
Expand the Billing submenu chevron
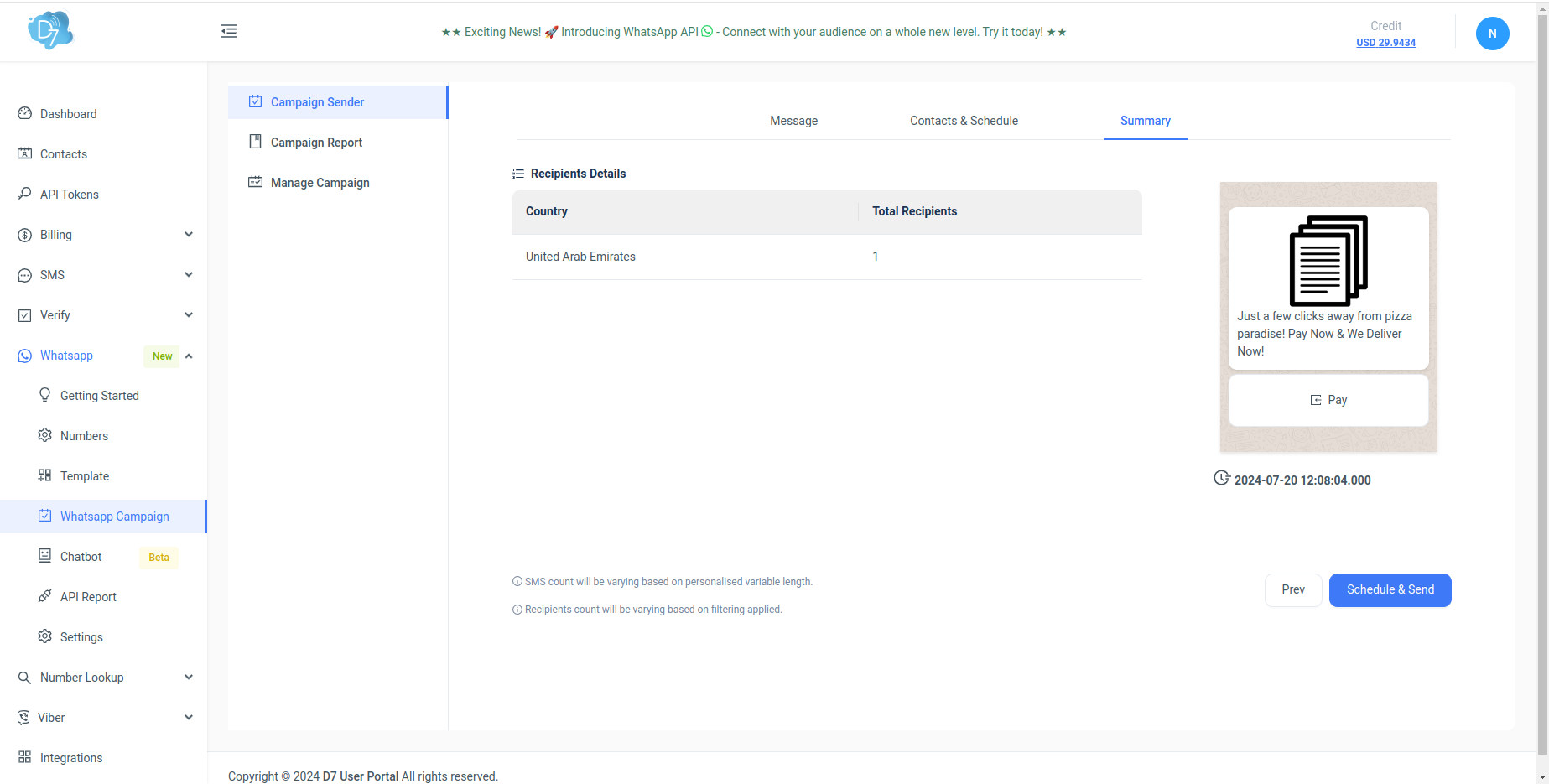[x=189, y=235]
